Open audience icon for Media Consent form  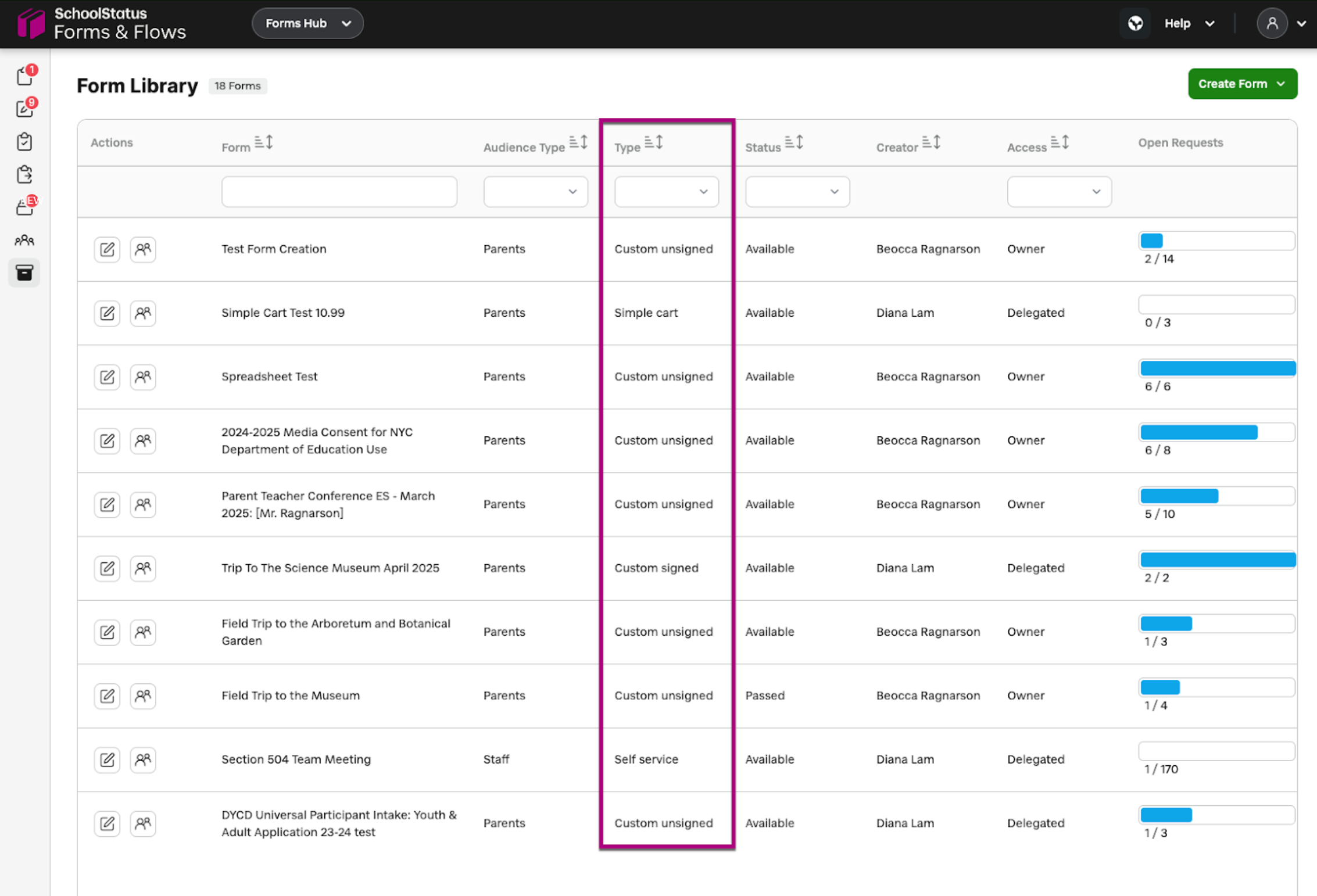click(143, 440)
